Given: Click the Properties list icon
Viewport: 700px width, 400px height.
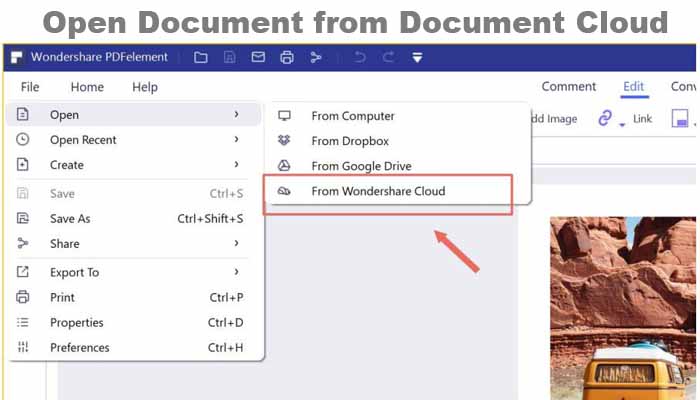Looking at the screenshot, I should click(x=22, y=322).
